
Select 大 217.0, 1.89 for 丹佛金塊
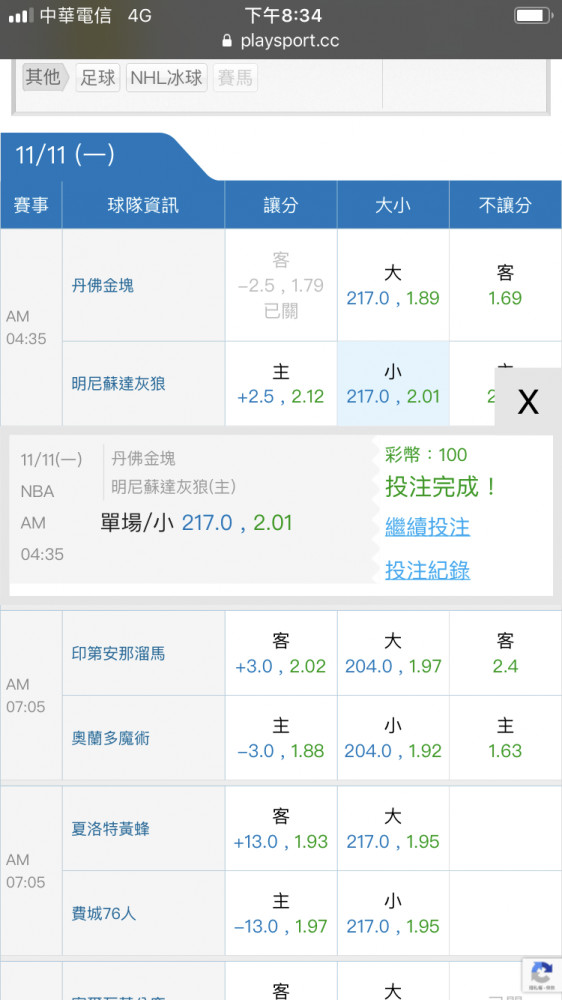click(x=393, y=285)
